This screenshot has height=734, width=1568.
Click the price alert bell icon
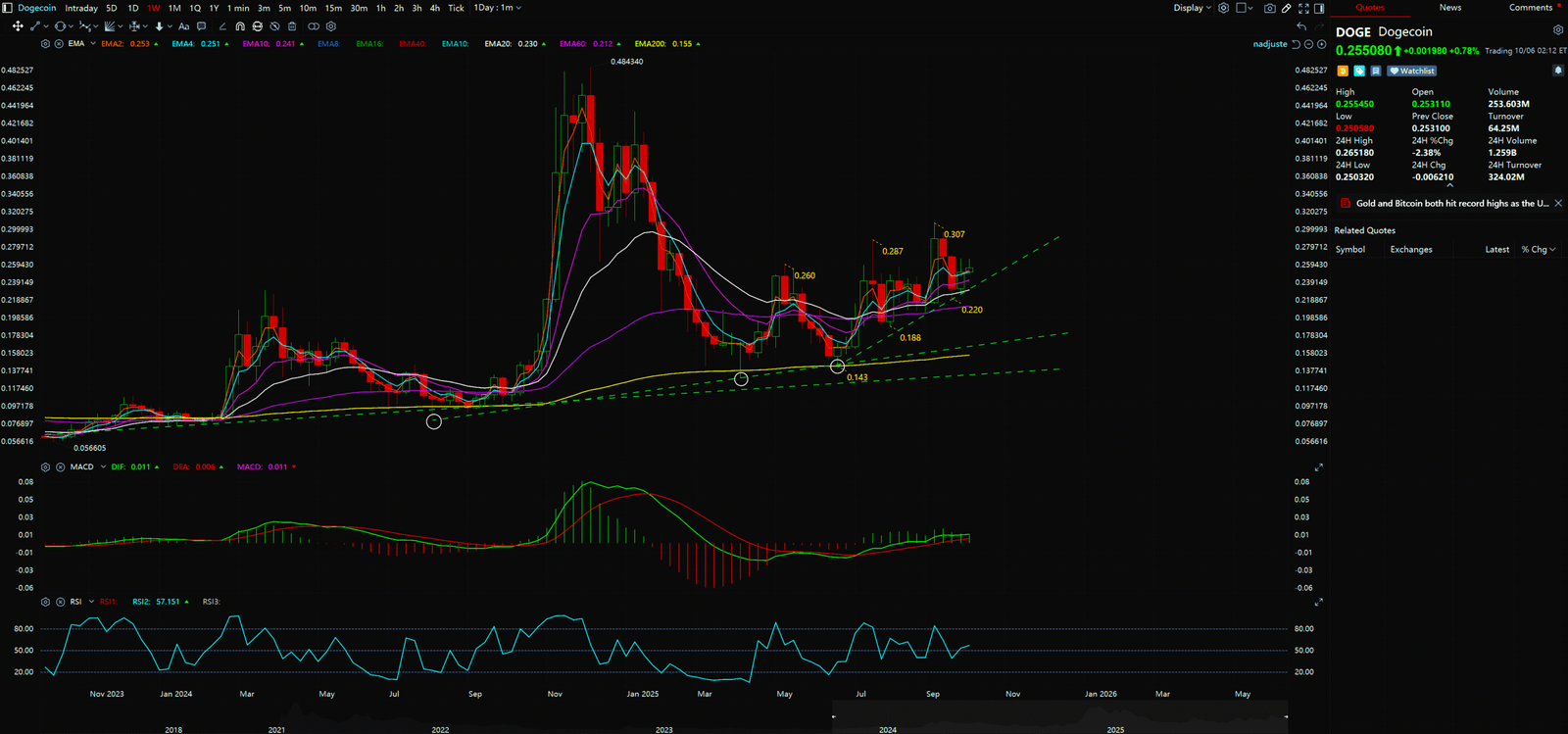[x=1558, y=71]
